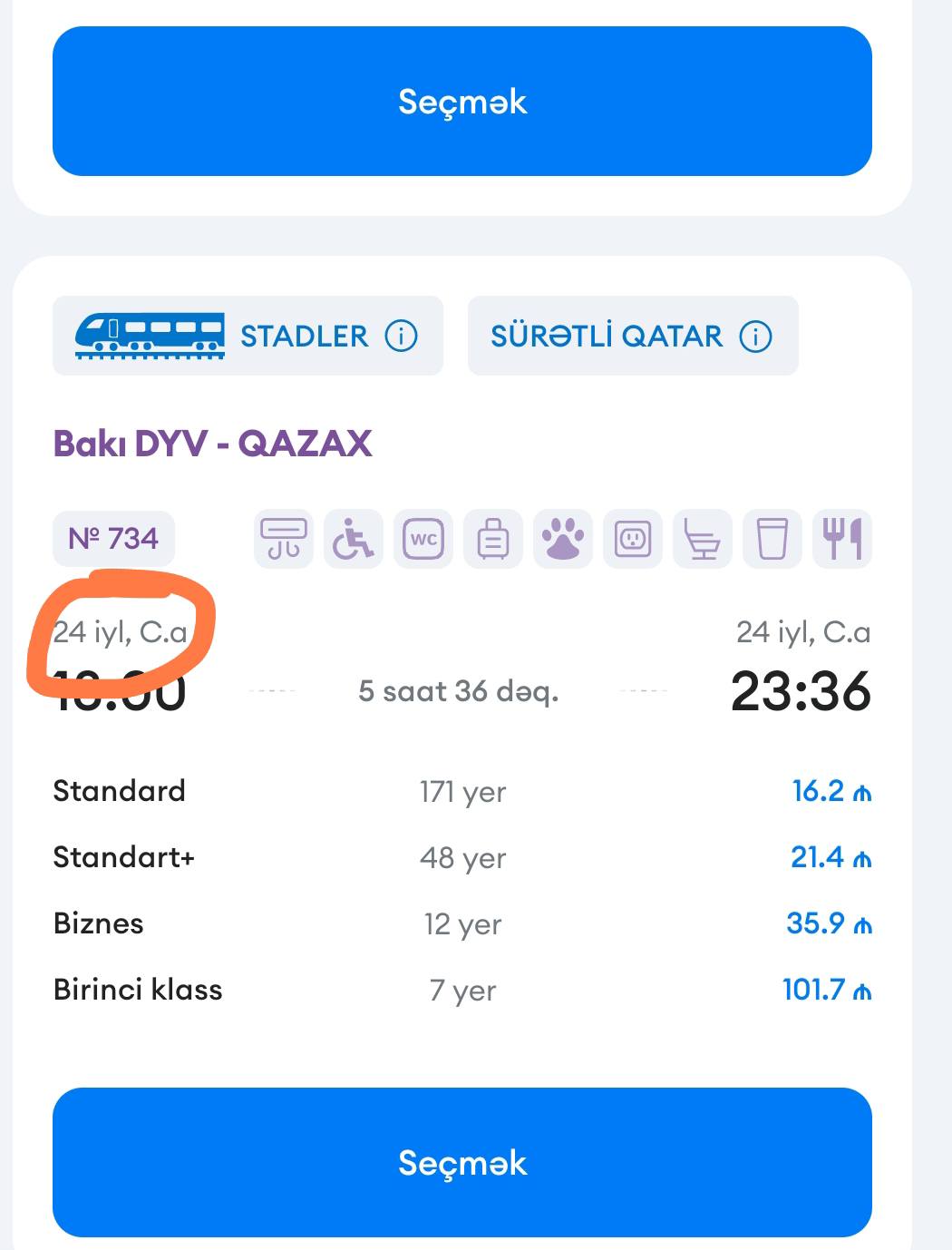952x1250 pixels.
Task: Click the blue train icon in STADLER tag
Action: click(150, 336)
